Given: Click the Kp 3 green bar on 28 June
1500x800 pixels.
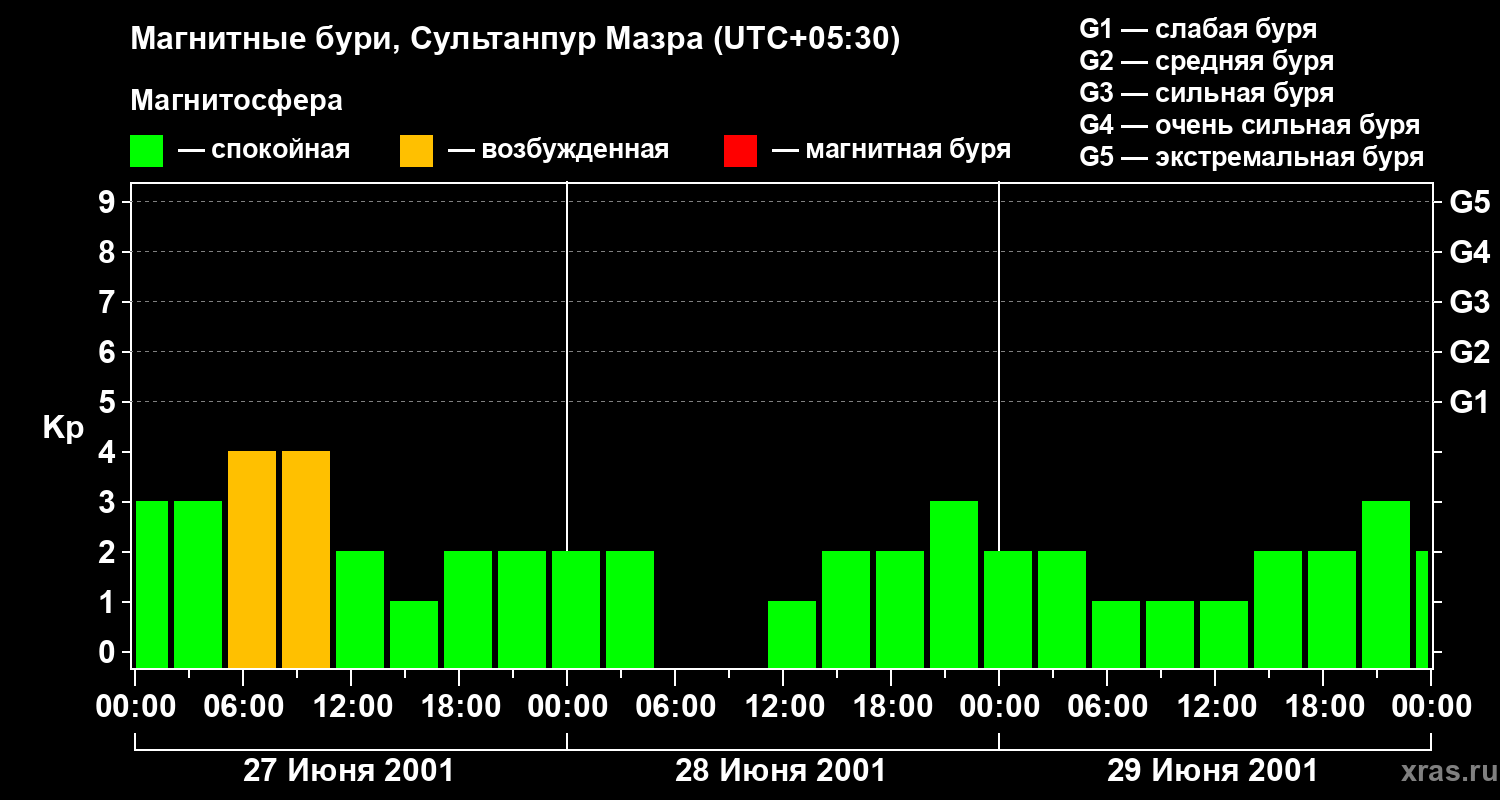Looking at the screenshot, I should click(x=954, y=584).
